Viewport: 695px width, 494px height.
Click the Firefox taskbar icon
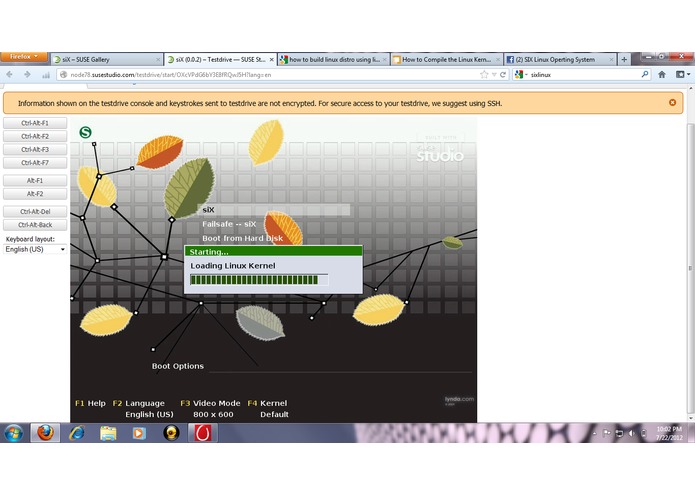[45, 433]
